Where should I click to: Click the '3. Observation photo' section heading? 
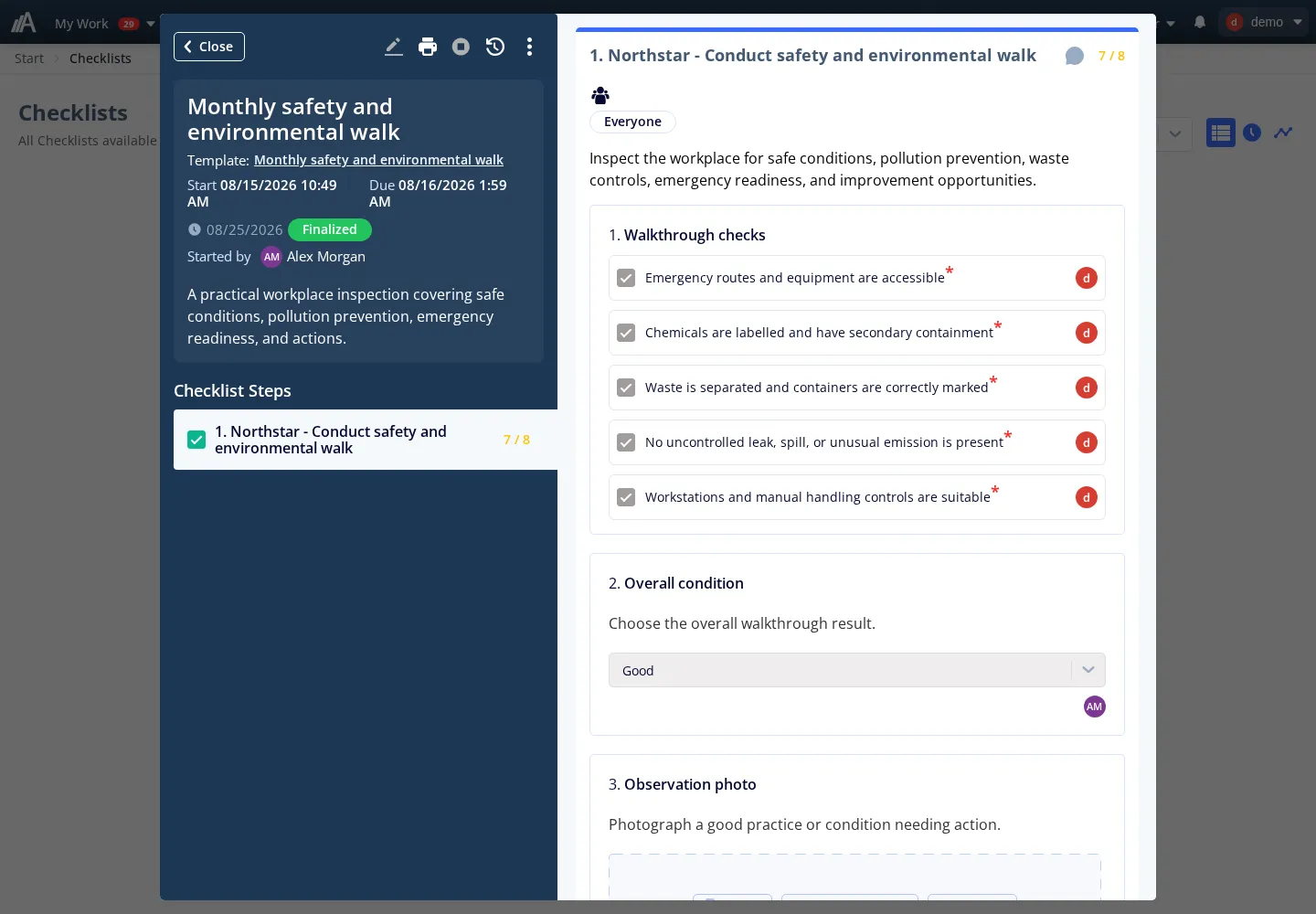pyautogui.click(x=683, y=784)
